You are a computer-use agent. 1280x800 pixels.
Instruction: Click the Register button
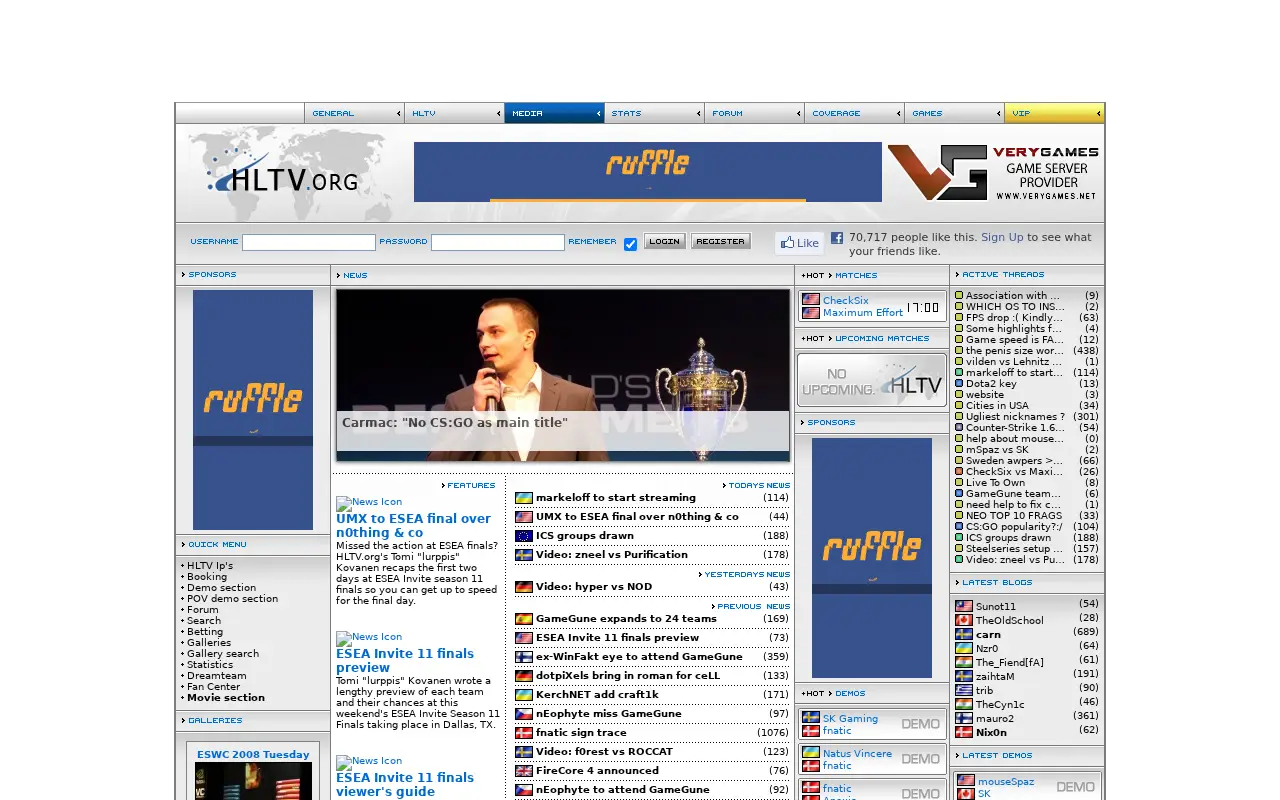pos(721,241)
